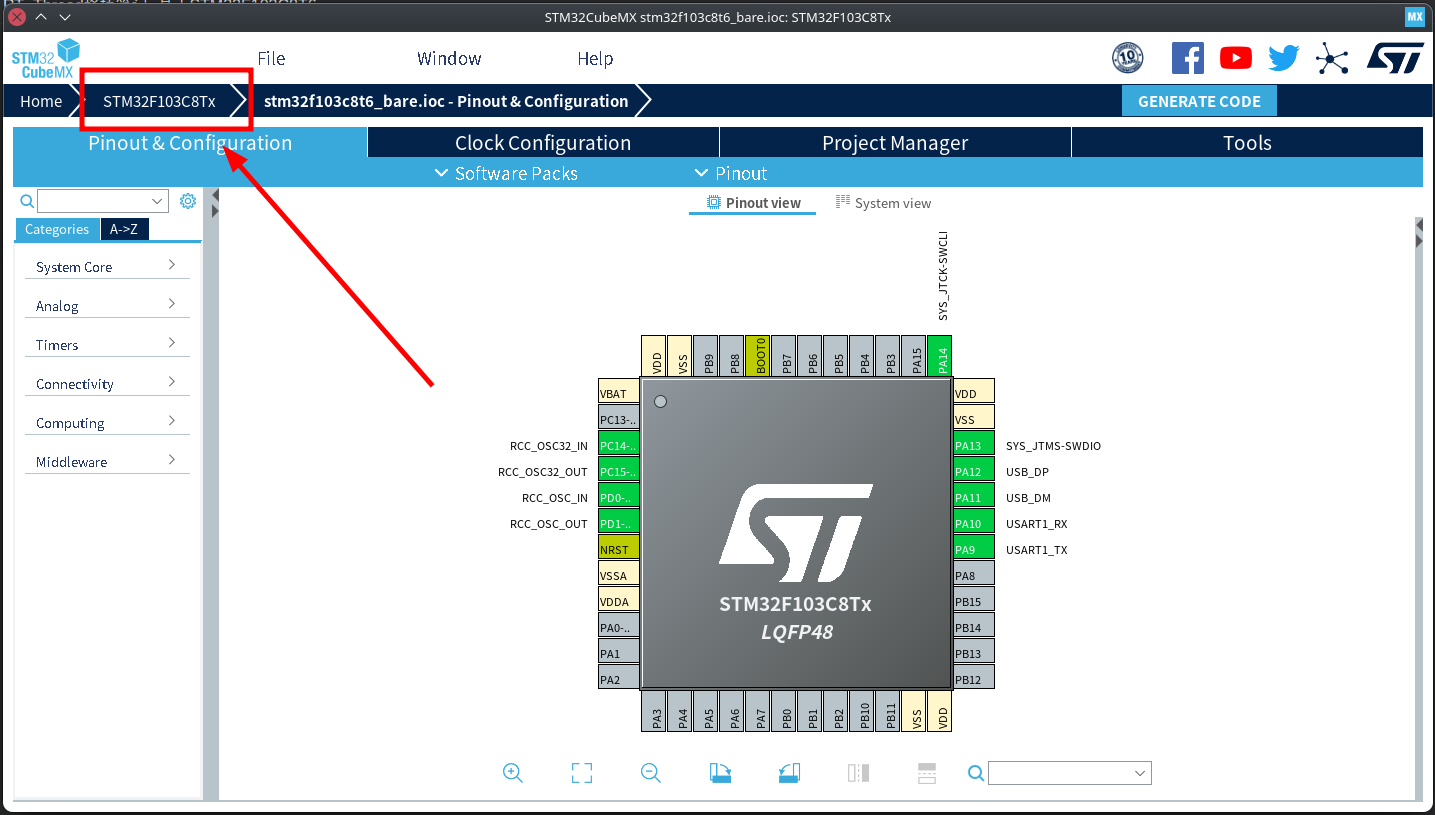Zoom out of the chip view
This screenshot has height=815, width=1435.
point(651,773)
